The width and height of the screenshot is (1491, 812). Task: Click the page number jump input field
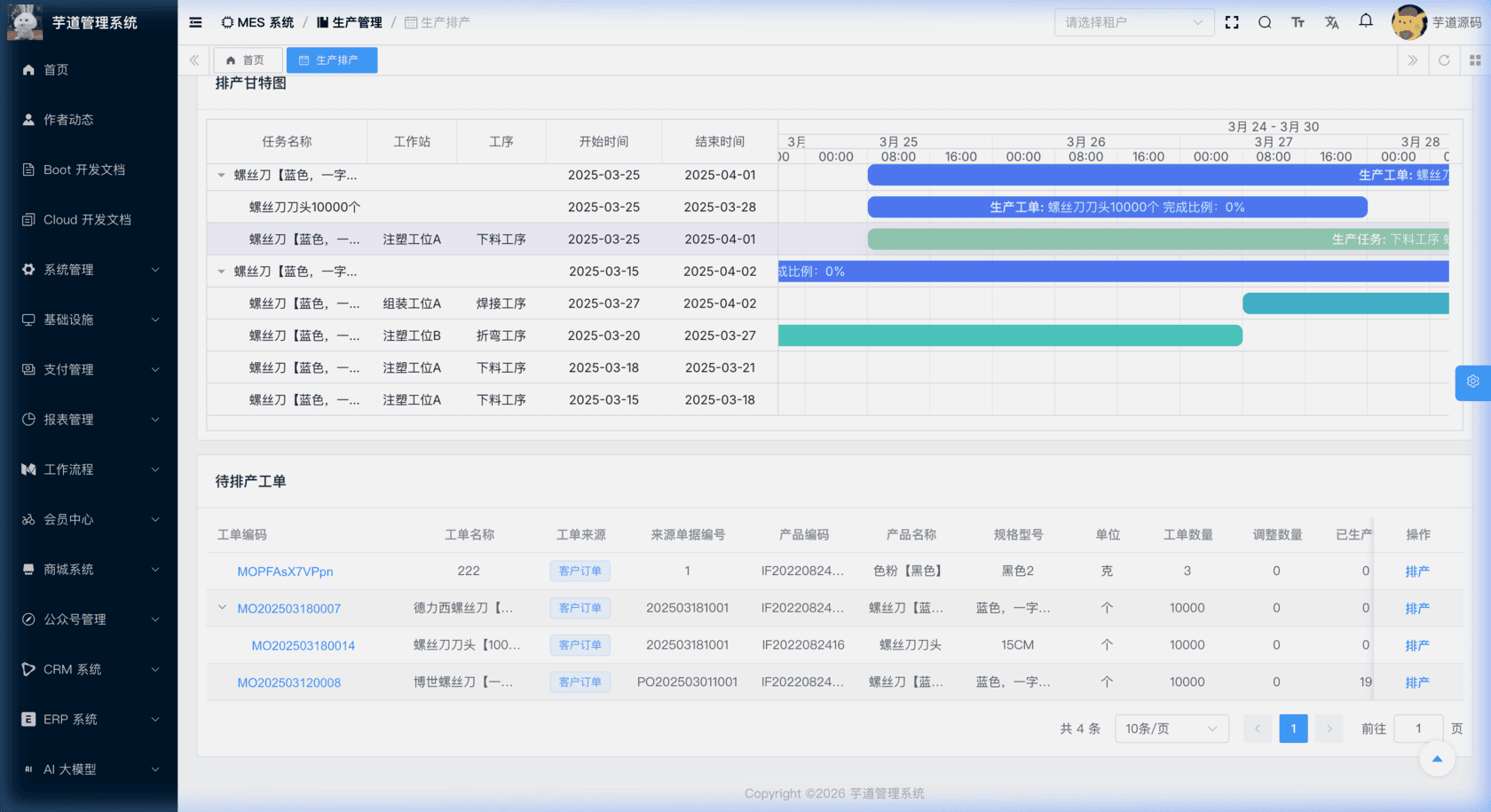click(x=1417, y=729)
